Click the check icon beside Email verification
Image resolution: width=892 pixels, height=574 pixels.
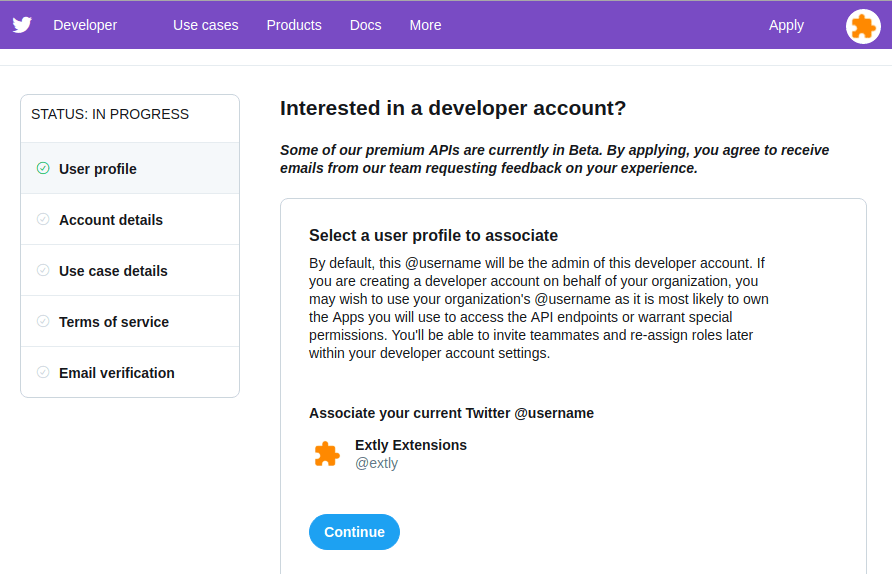[43, 372]
